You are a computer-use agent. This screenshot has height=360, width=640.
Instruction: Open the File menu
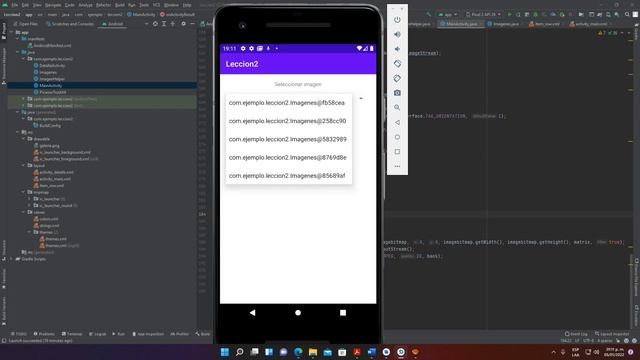15,5
